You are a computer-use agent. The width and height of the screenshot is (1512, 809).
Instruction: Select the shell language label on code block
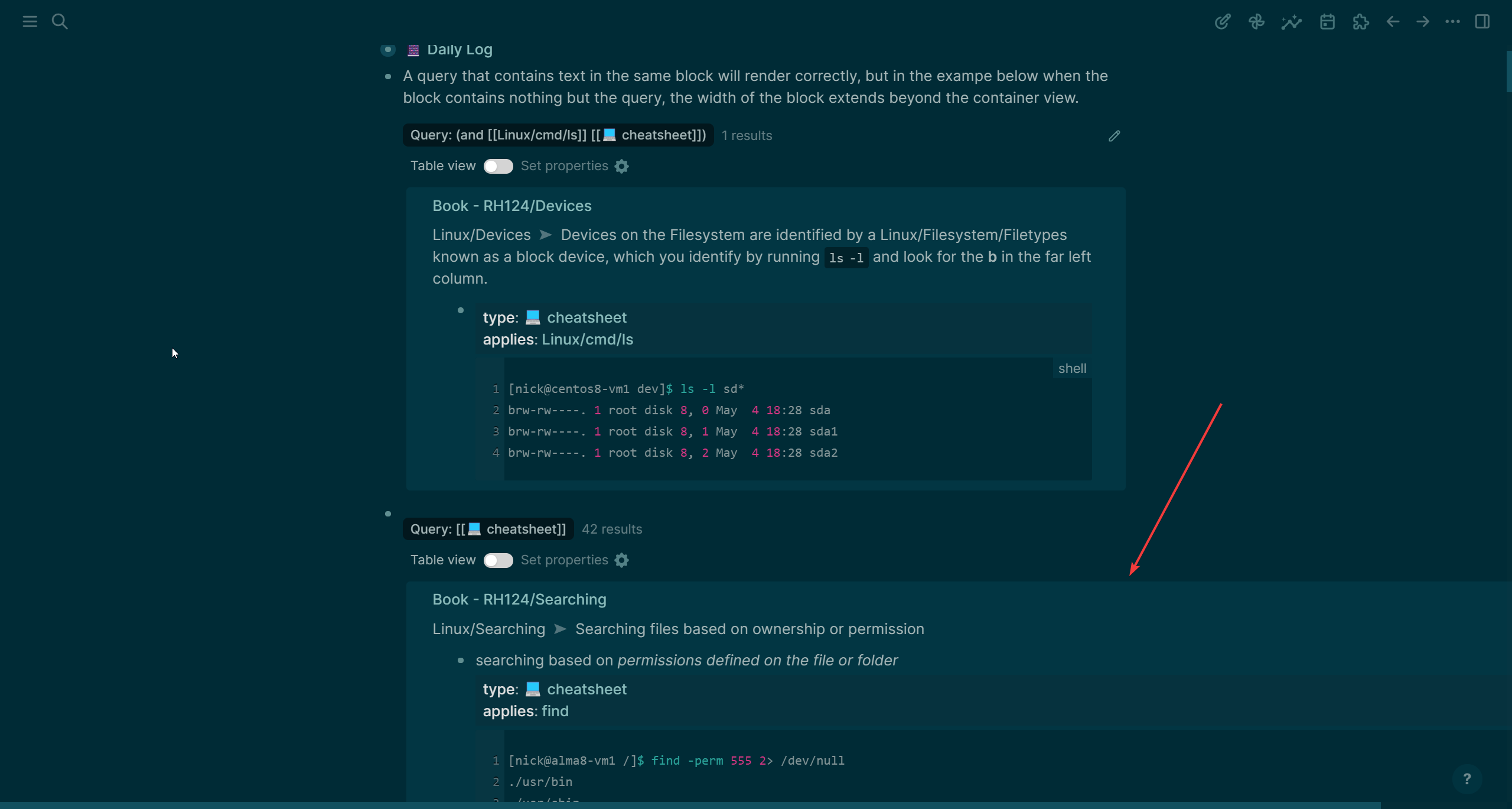click(1072, 368)
